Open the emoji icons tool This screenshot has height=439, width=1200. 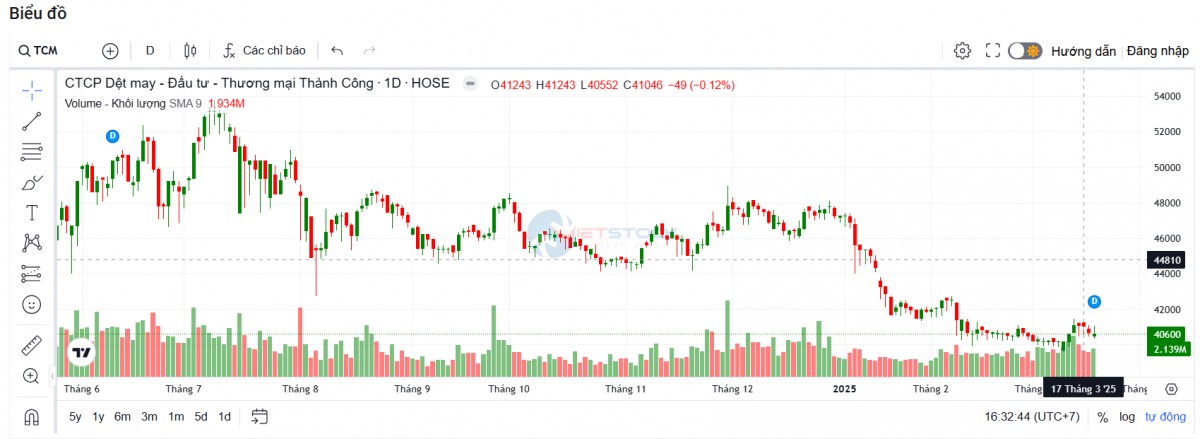click(32, 304)
